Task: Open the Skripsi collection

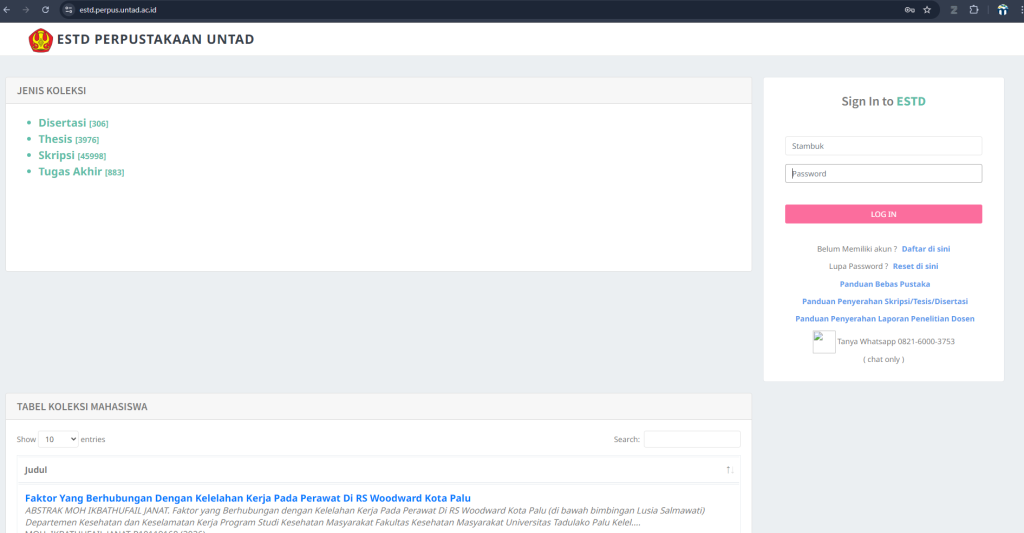Action: click(x=57, y=156)
